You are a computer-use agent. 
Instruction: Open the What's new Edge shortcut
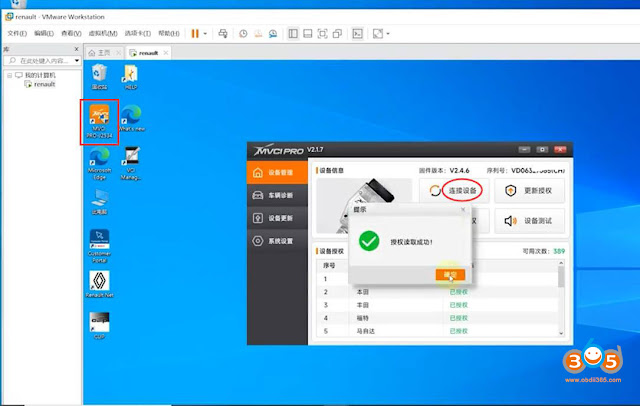tap(131, 118)
